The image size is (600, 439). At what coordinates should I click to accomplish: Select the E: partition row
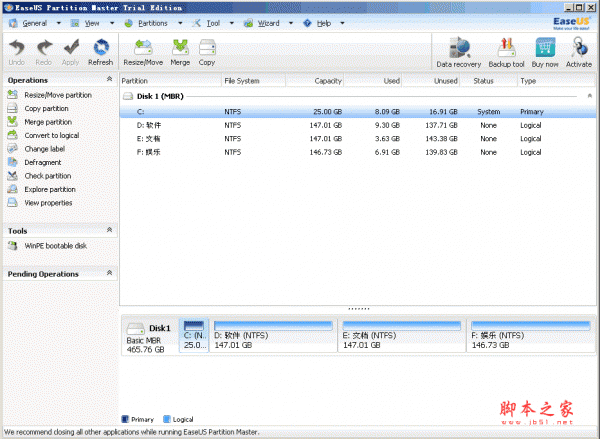358,139
